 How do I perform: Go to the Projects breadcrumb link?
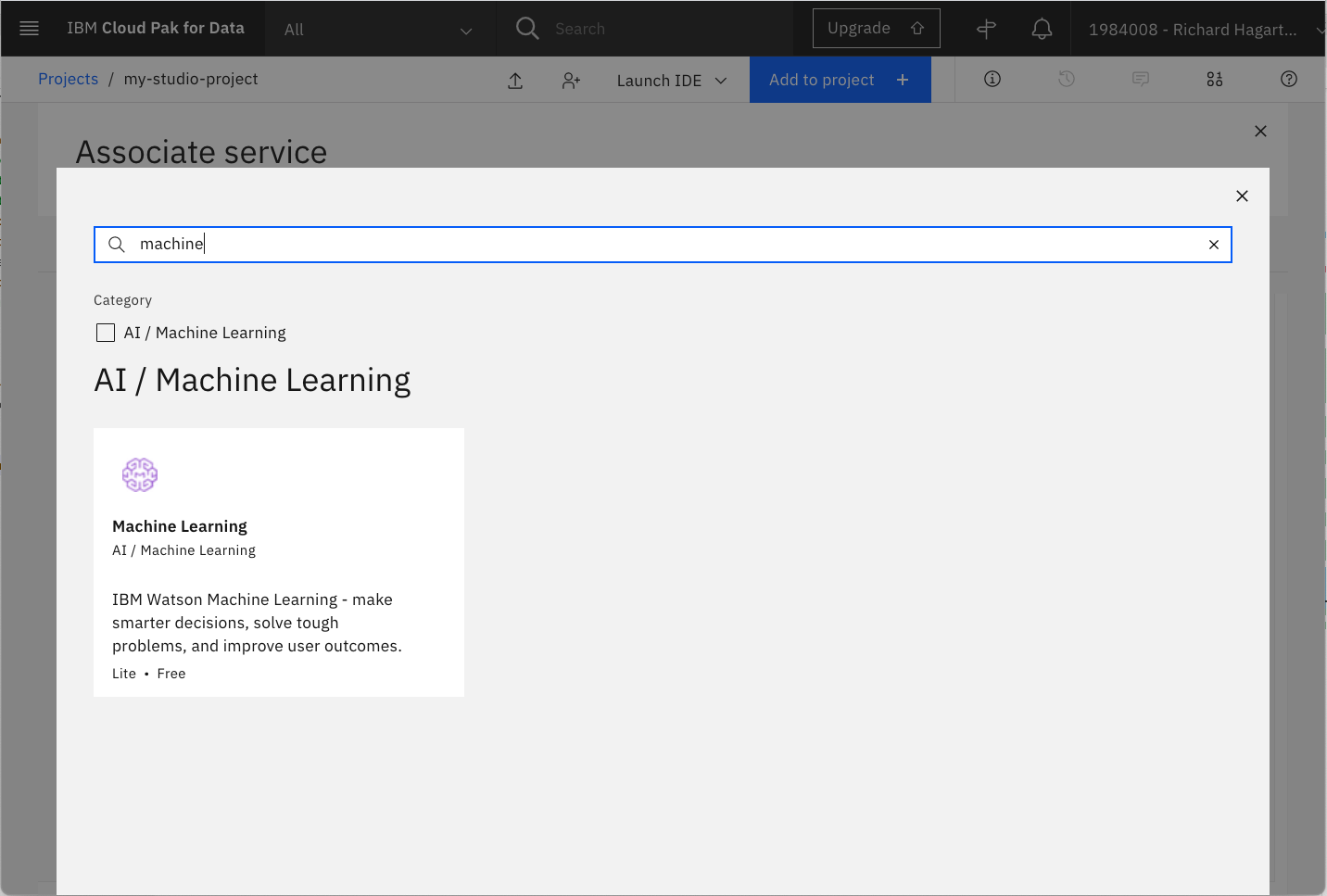pos(68,80)
